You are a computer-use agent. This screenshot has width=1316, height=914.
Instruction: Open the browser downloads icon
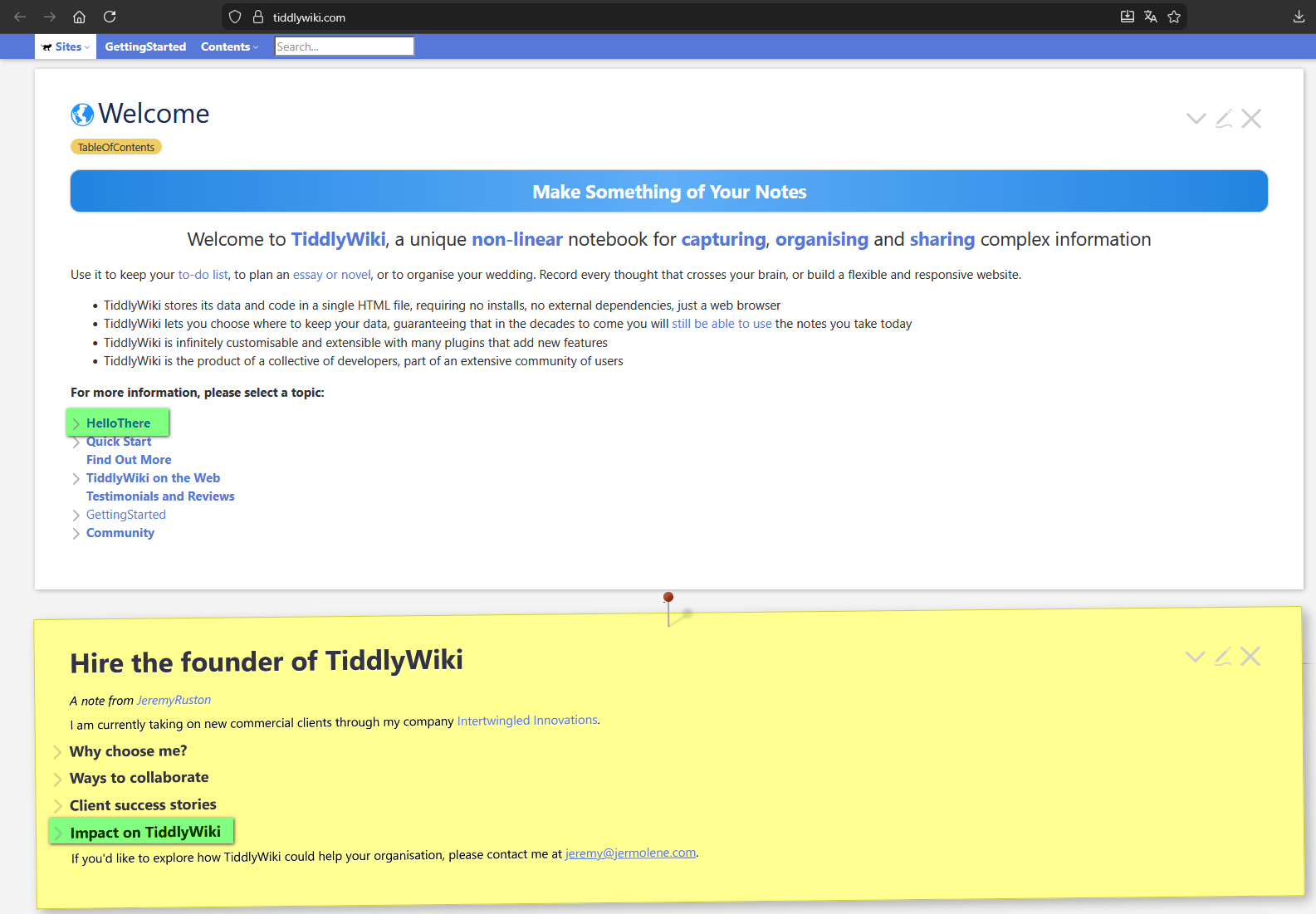[1299, 17]
